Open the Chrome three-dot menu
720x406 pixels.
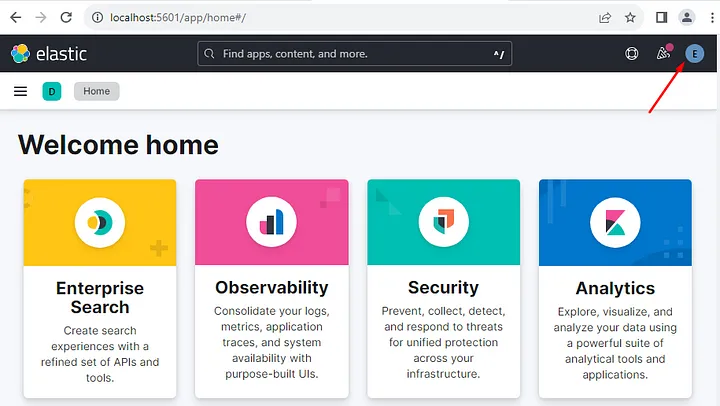click(x=709, y=17)
